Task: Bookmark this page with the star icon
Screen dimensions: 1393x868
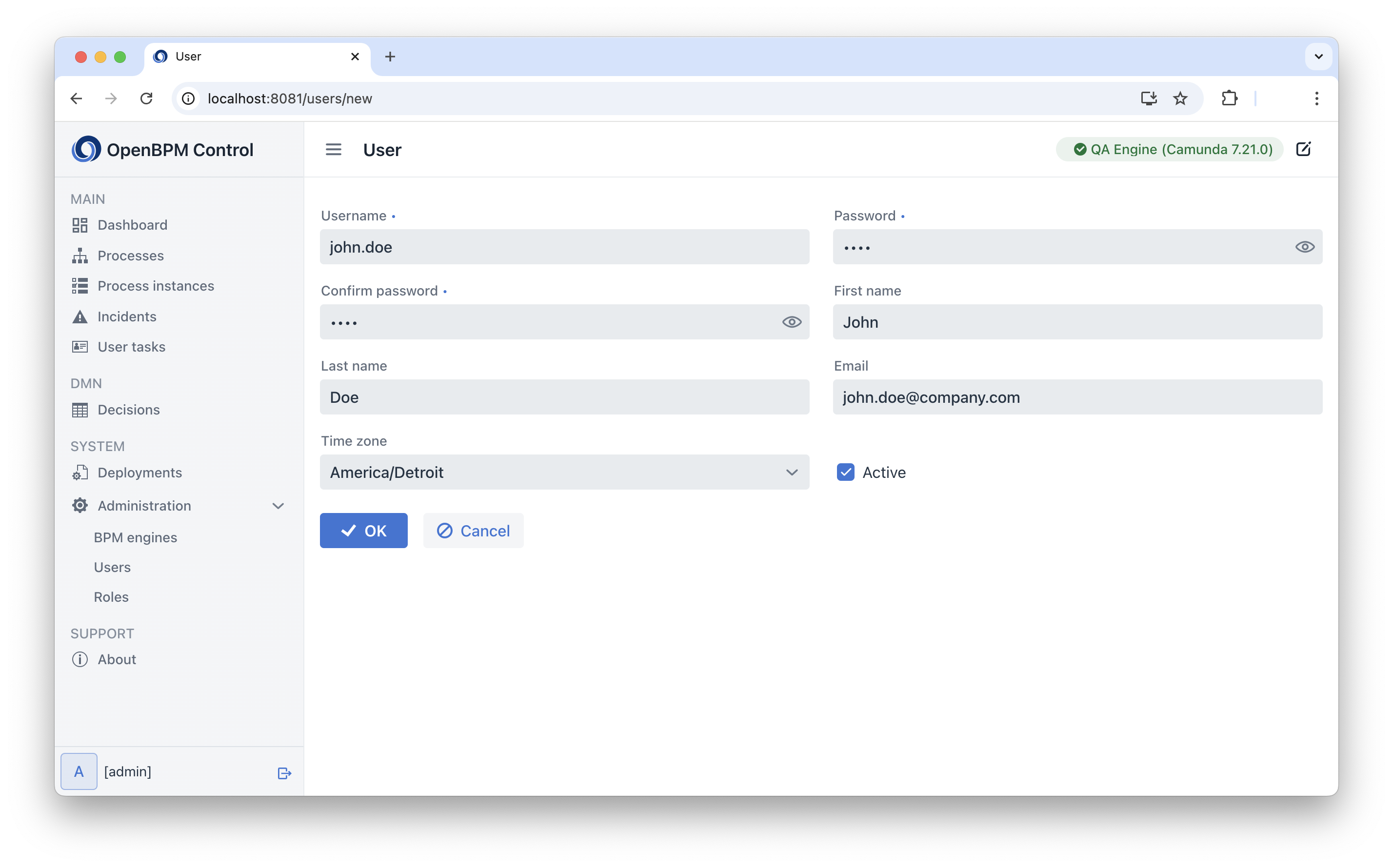Action: (x=1180, y=98)
